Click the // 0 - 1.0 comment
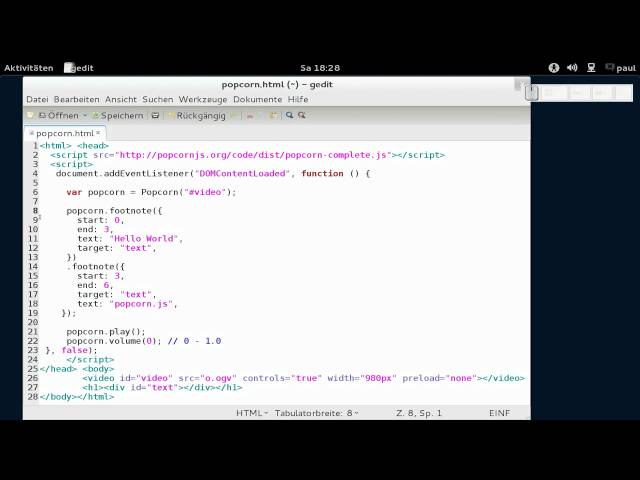This screenshot has height=480, width=640. [194, 341]
